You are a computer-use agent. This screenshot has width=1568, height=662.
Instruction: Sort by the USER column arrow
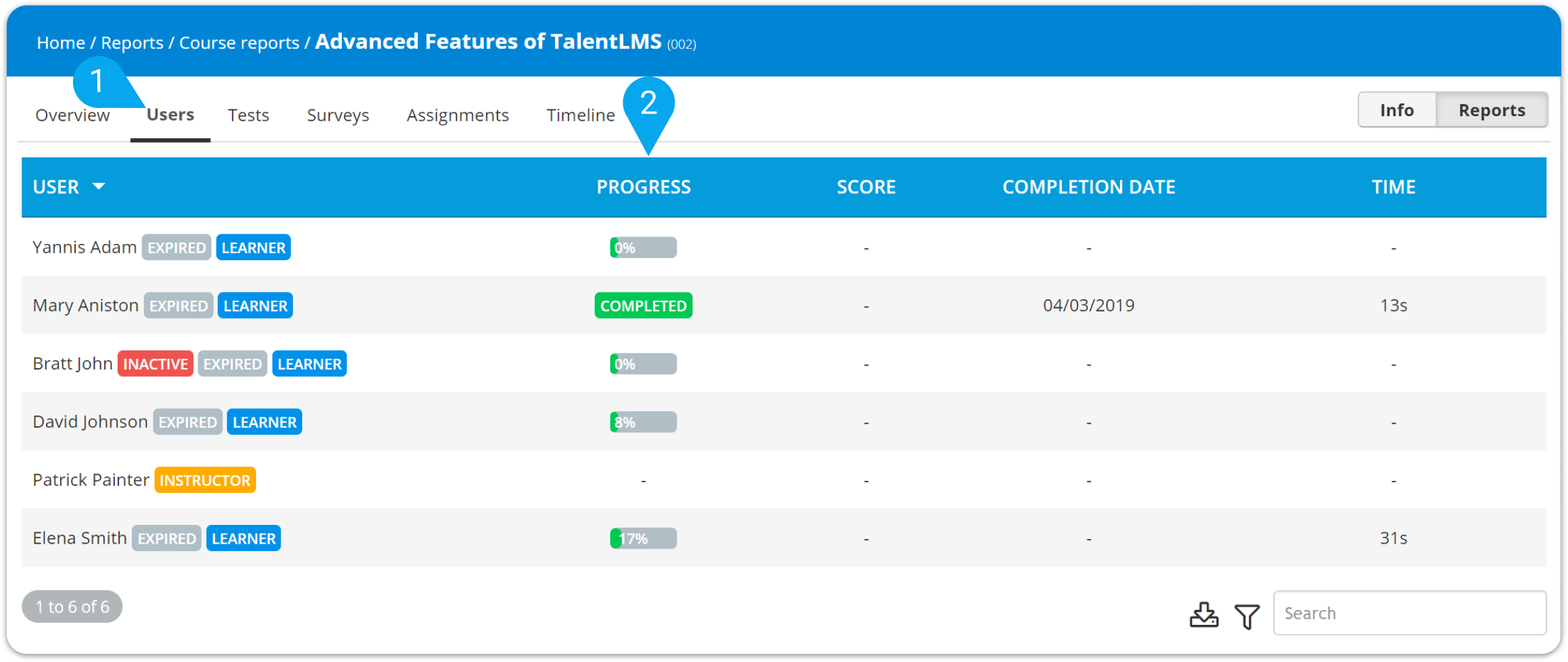point(99,186)
